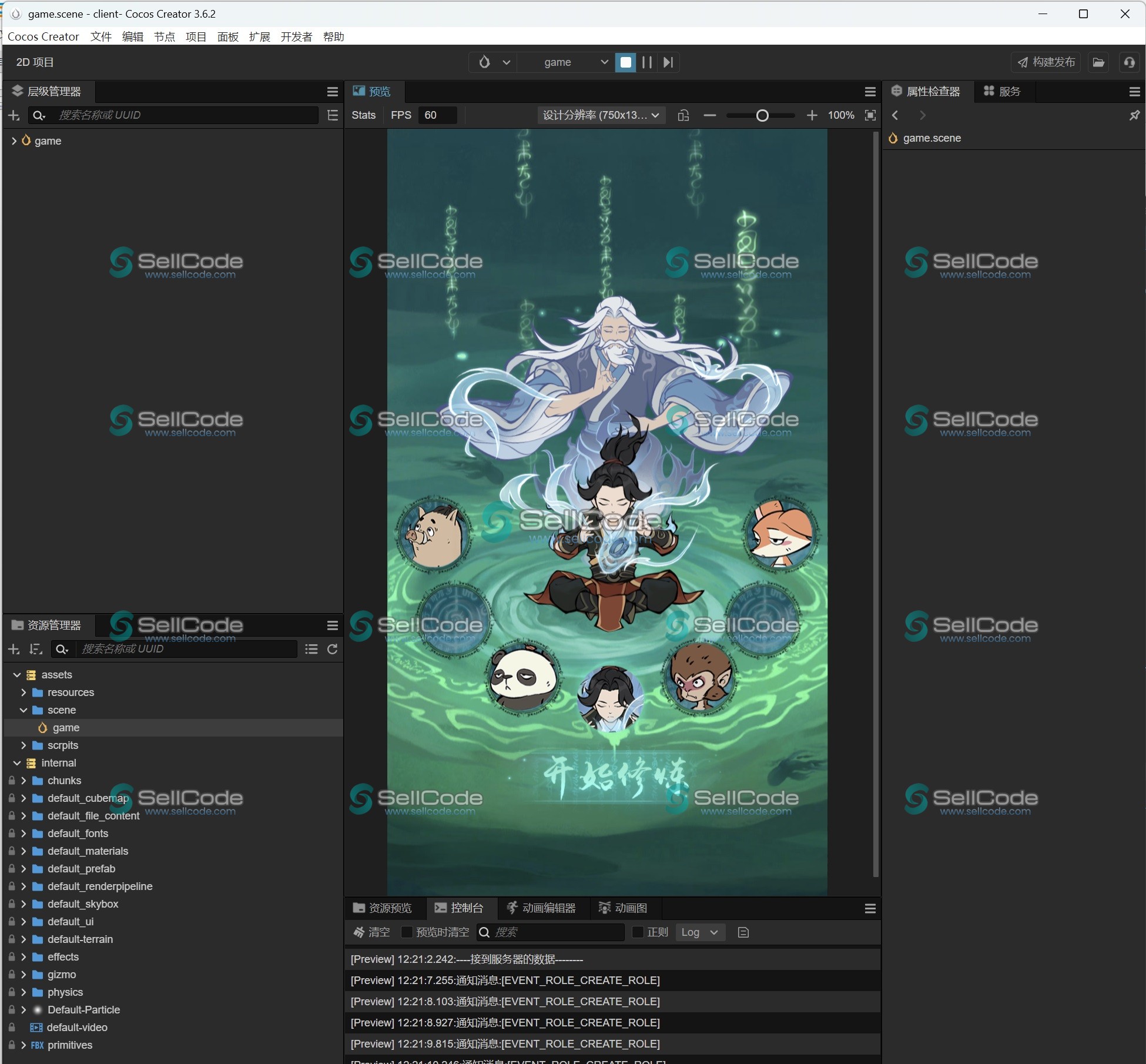Click the add asset plus icon
This screenshot has width=1146, height=1064.
tap(14, 649)
